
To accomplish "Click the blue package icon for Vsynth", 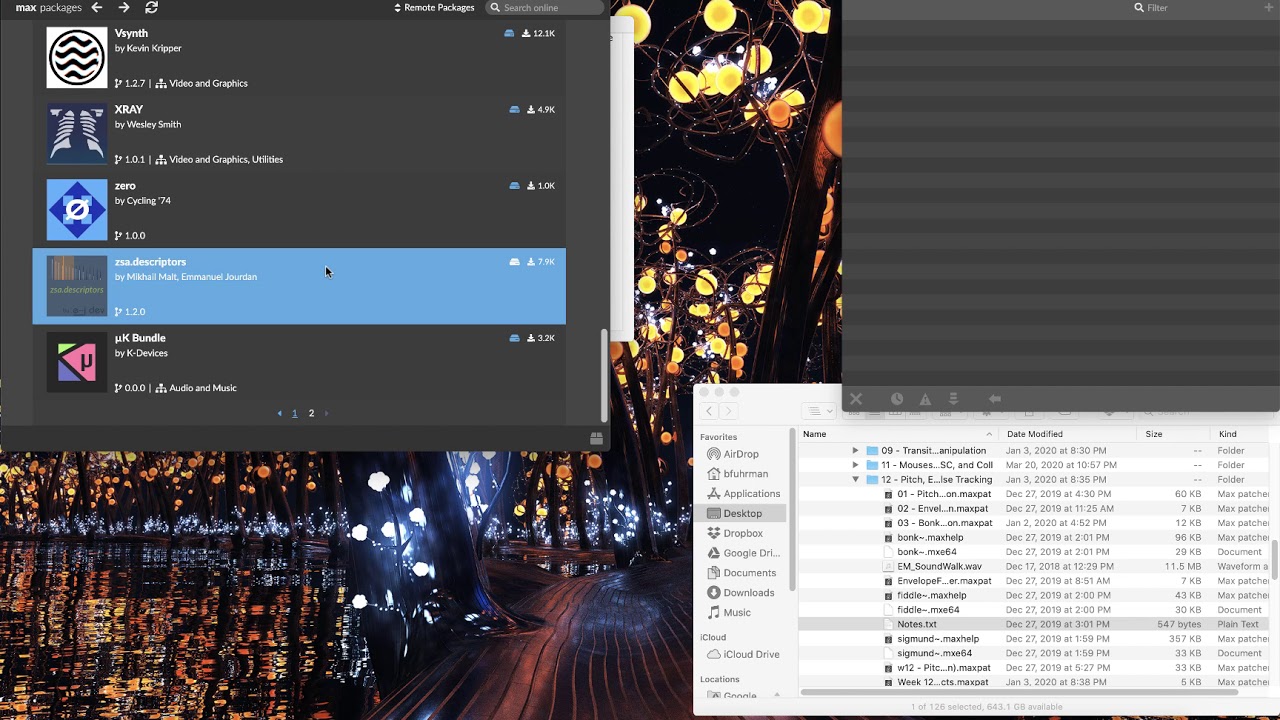I will pos(509,33).
